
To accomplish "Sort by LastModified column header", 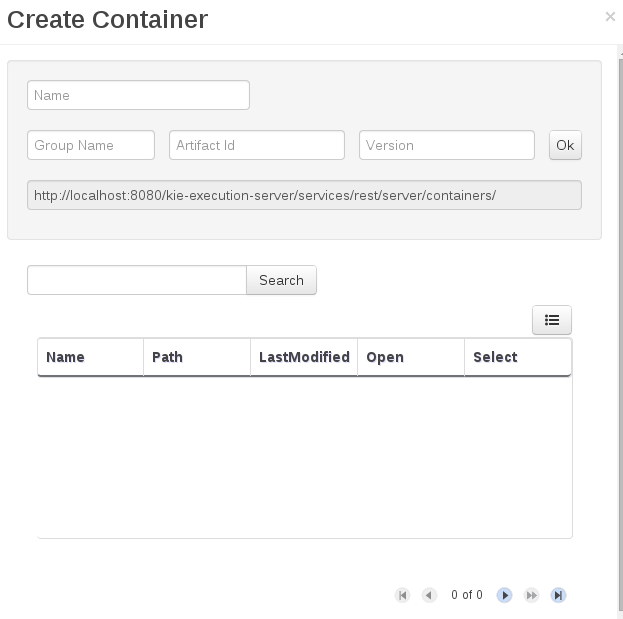I will point(304,357).
